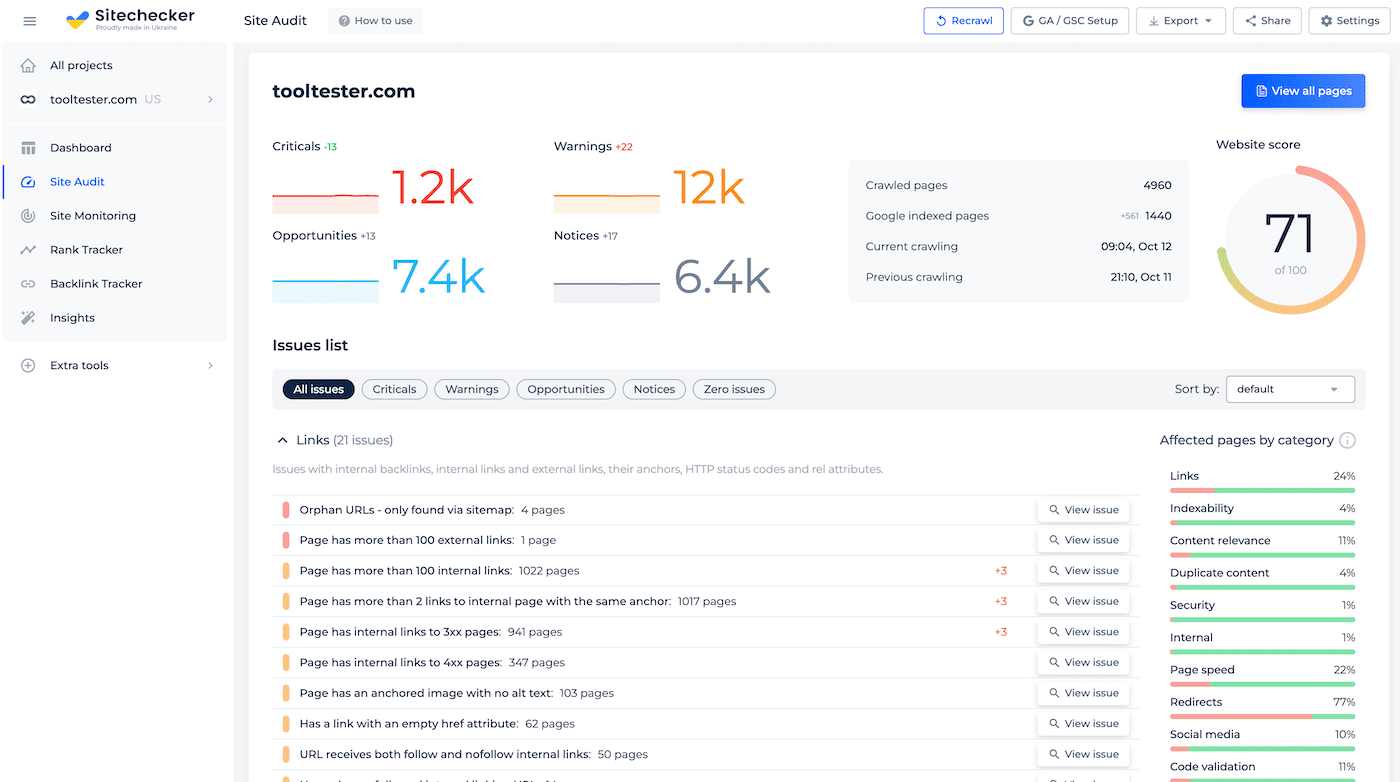
Task: Click the Site Monitoring radar icon
Action: click(28, 216)
